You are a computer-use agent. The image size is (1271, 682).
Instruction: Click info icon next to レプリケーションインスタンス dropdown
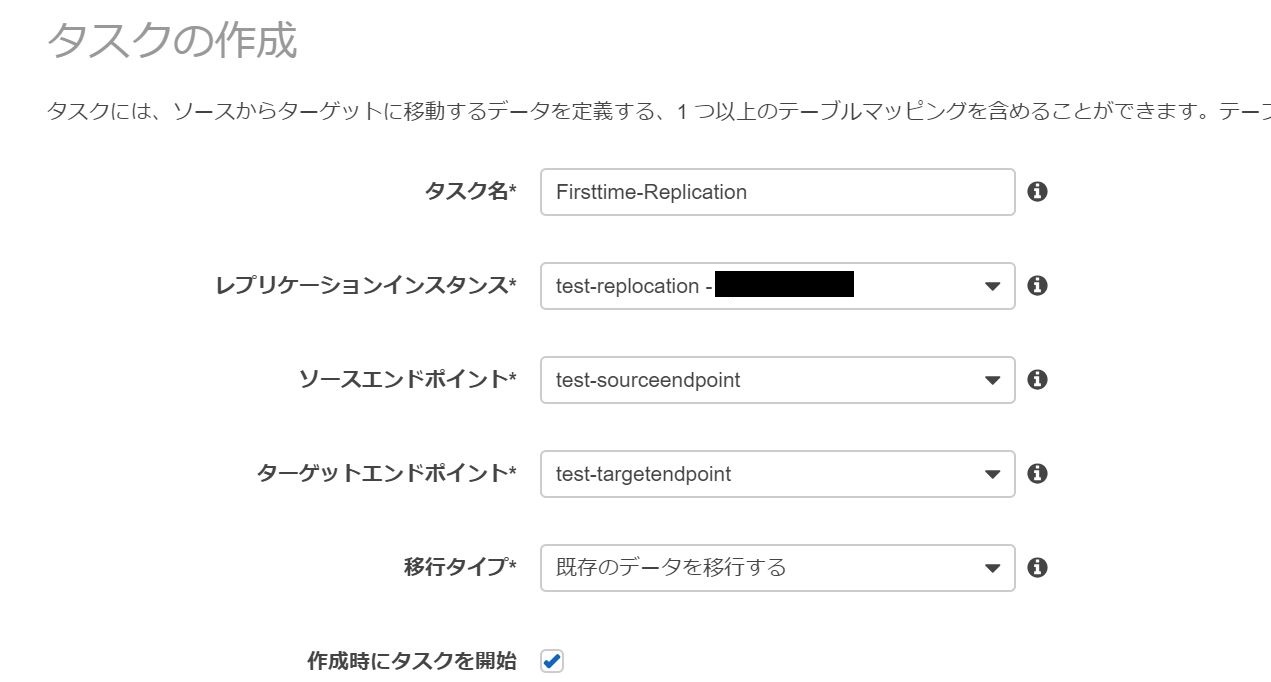coord(1037,285)
